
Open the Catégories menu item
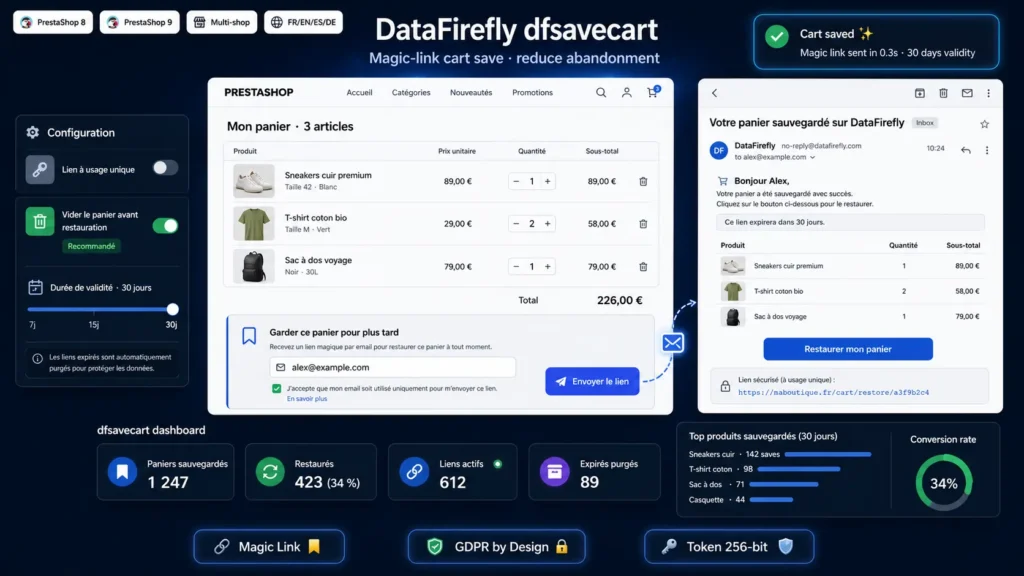411,93
